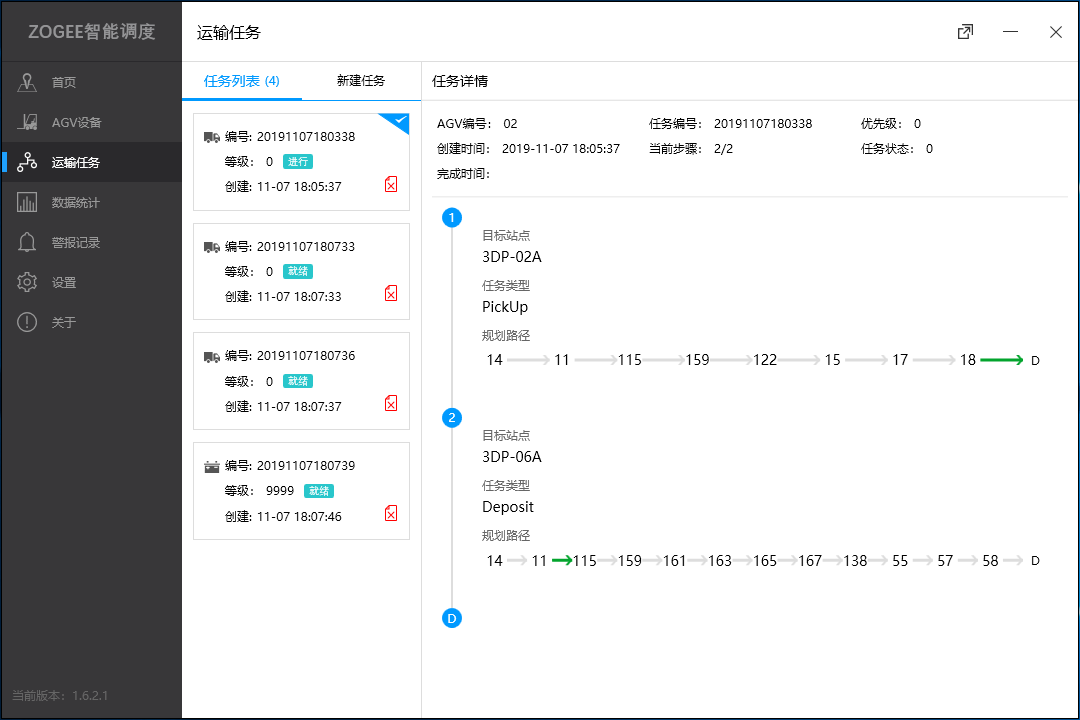Click node 167 in step 2 path
The image size is (1080, 720).
(810, 561)
